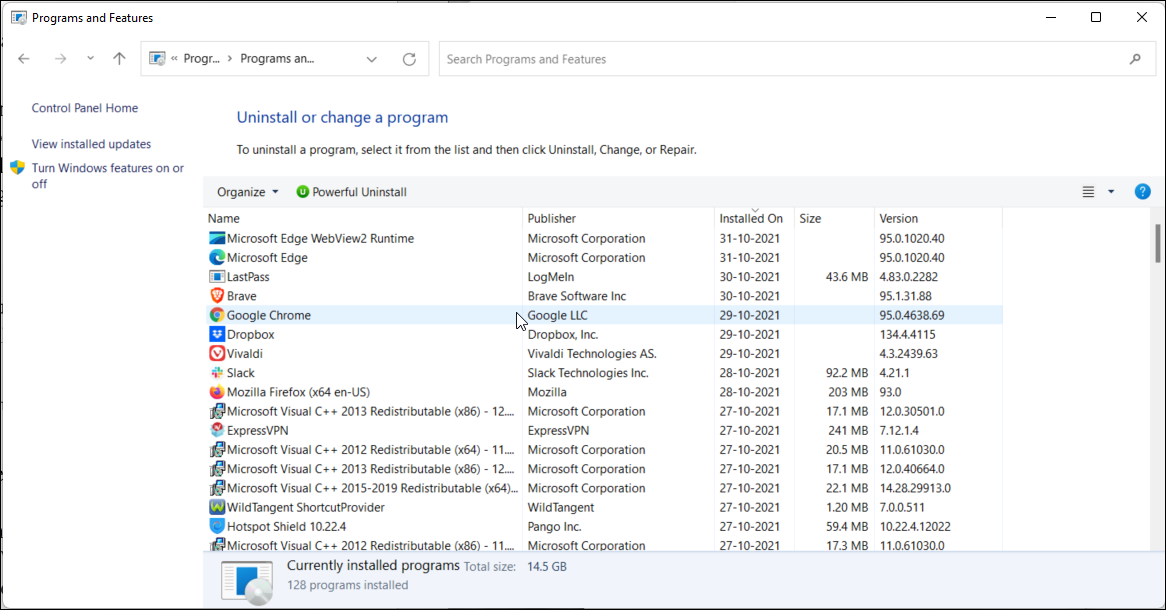Open Help with the question mark icon
This screenshot has width=1166, height=610.
[1142, 191]
